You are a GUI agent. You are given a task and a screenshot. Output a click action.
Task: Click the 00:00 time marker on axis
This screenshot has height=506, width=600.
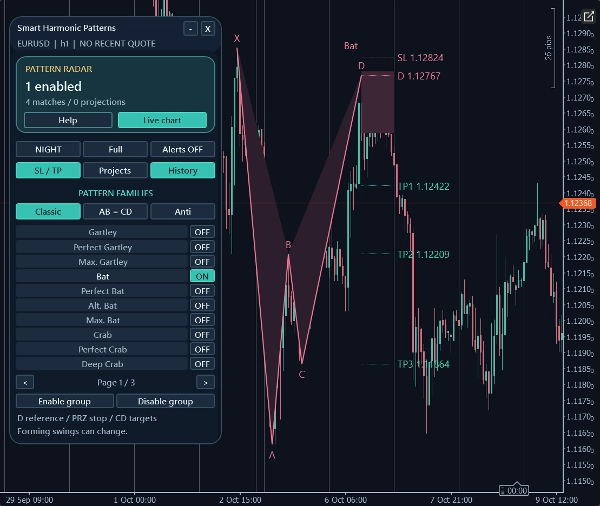pyautogui.click(x=514, y=490)
